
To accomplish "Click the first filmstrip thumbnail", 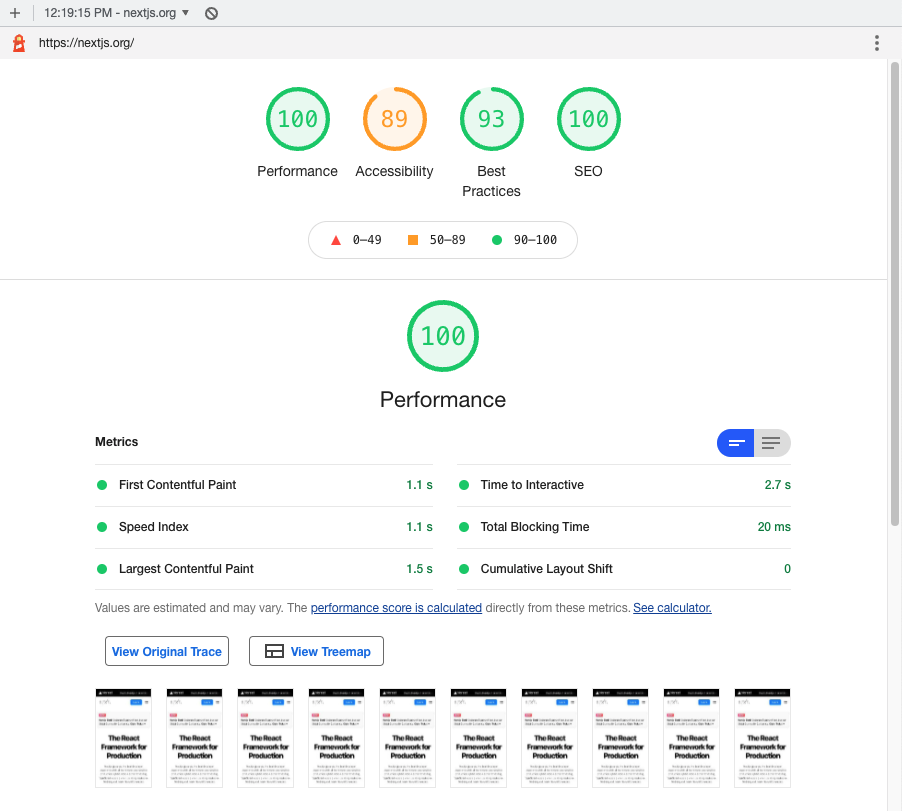I will click(123, 738).
